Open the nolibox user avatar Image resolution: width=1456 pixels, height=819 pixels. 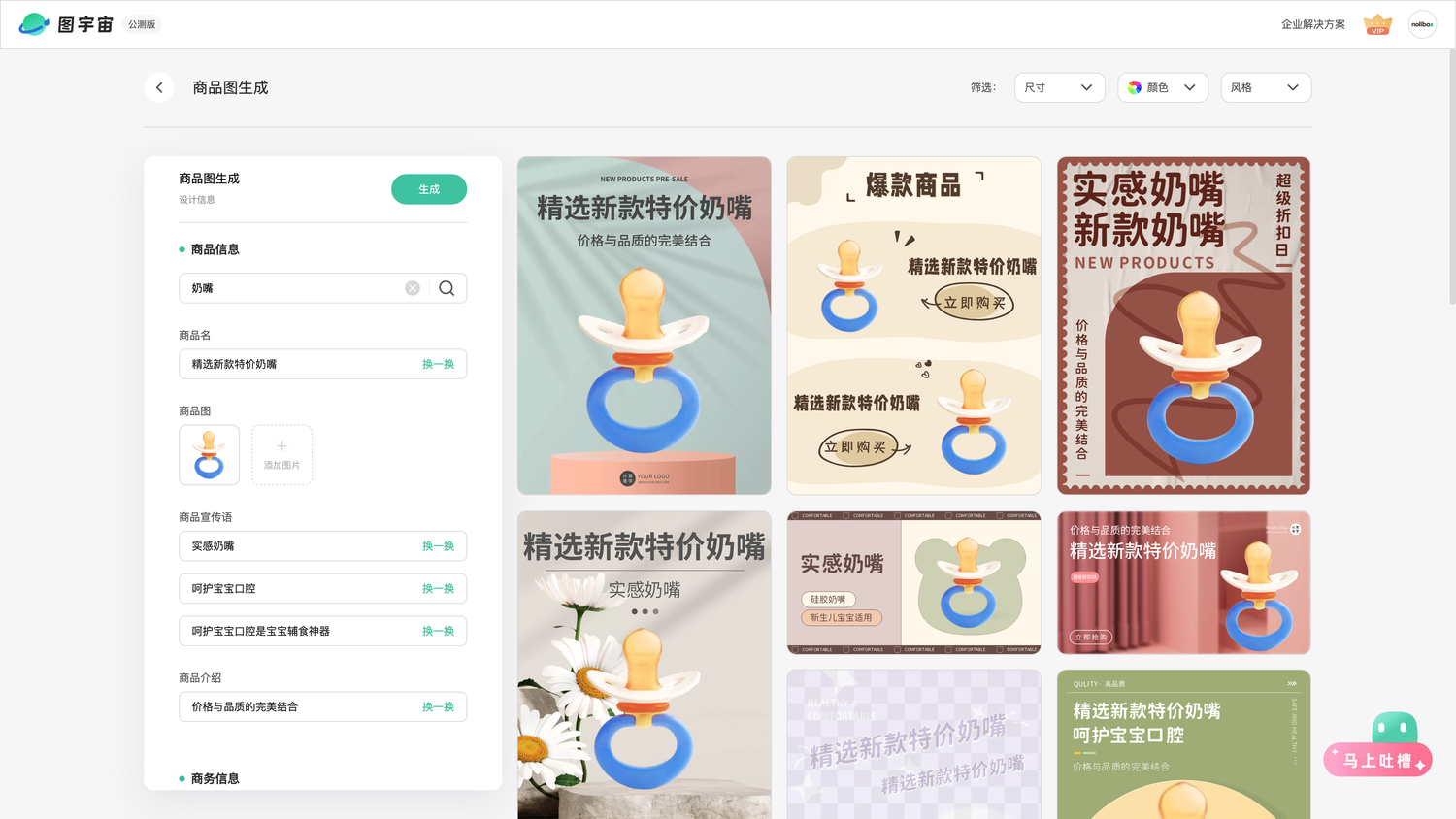1422,24
